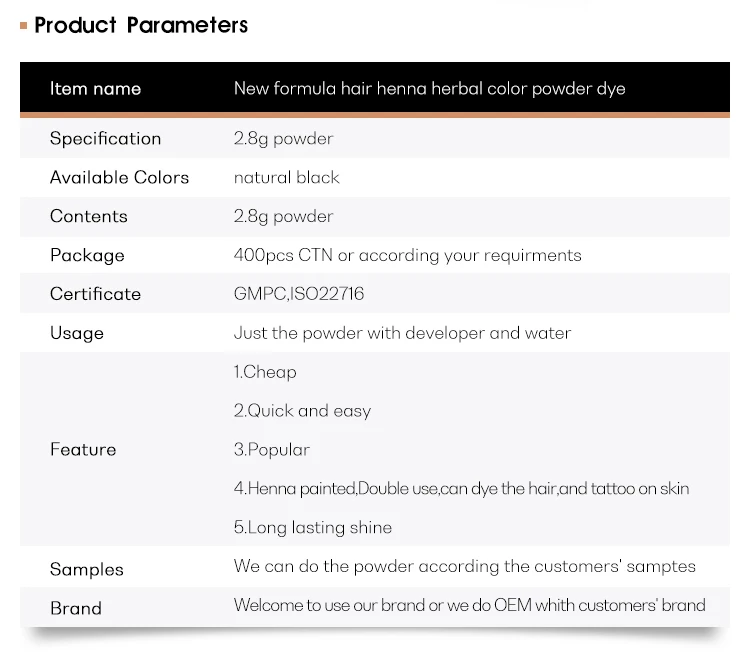Select the Package row label
750x657 pixels.
[x=87, y=256]
